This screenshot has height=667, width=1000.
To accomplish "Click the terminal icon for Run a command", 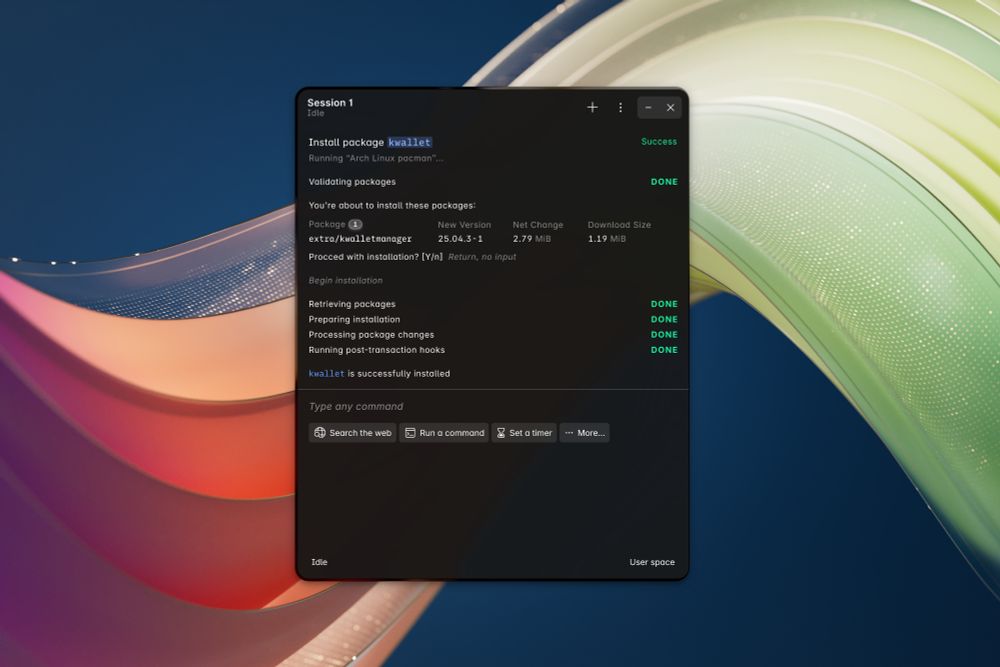I will tap(410, 433).
